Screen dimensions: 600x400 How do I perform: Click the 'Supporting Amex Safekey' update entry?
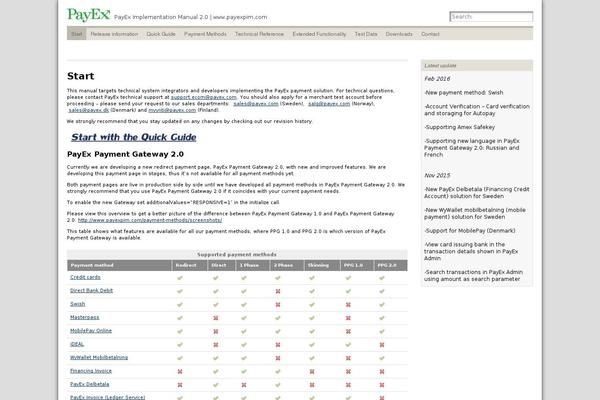coord(460,127)
